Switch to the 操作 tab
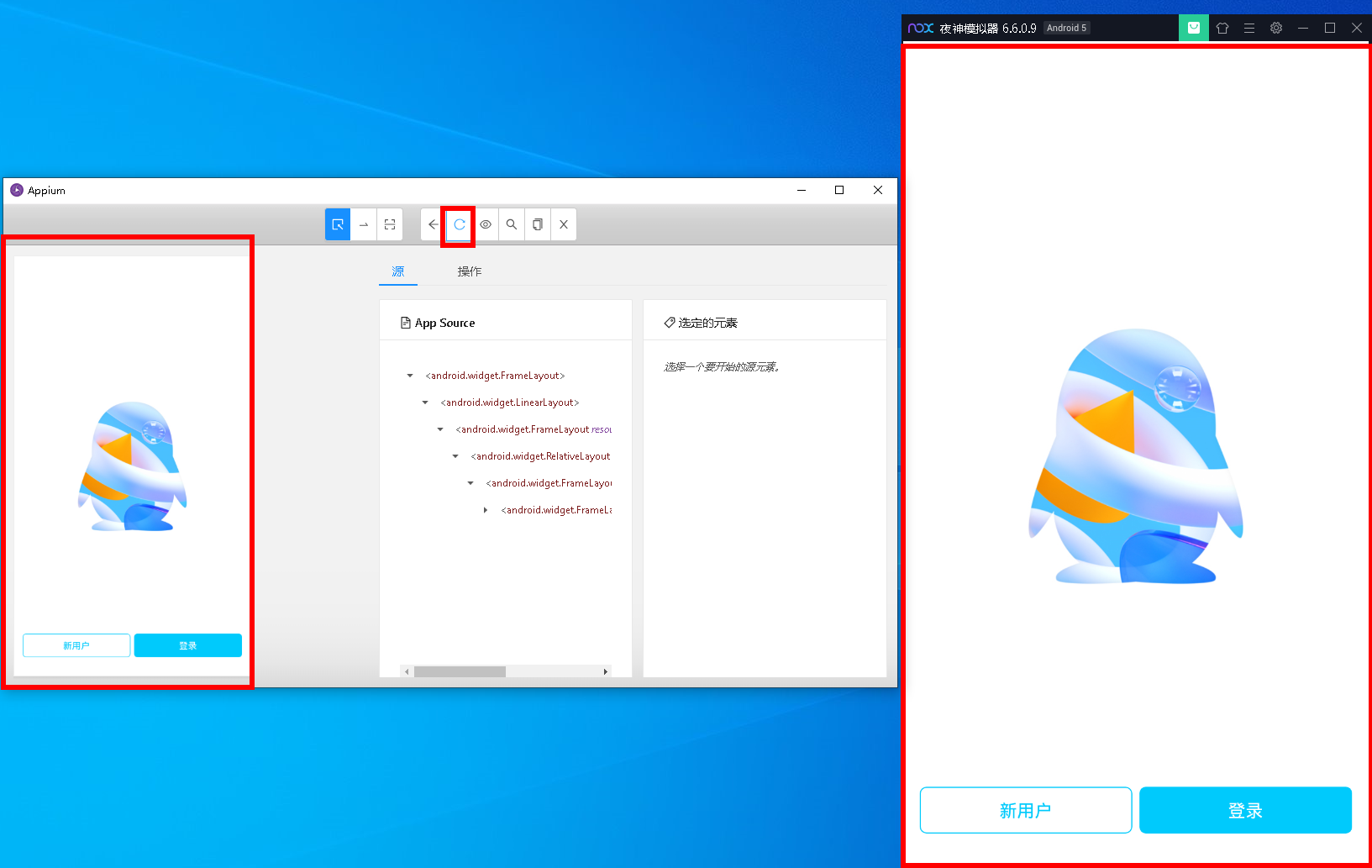This screenshot has width=1372, height=868. tap(470, 271)
